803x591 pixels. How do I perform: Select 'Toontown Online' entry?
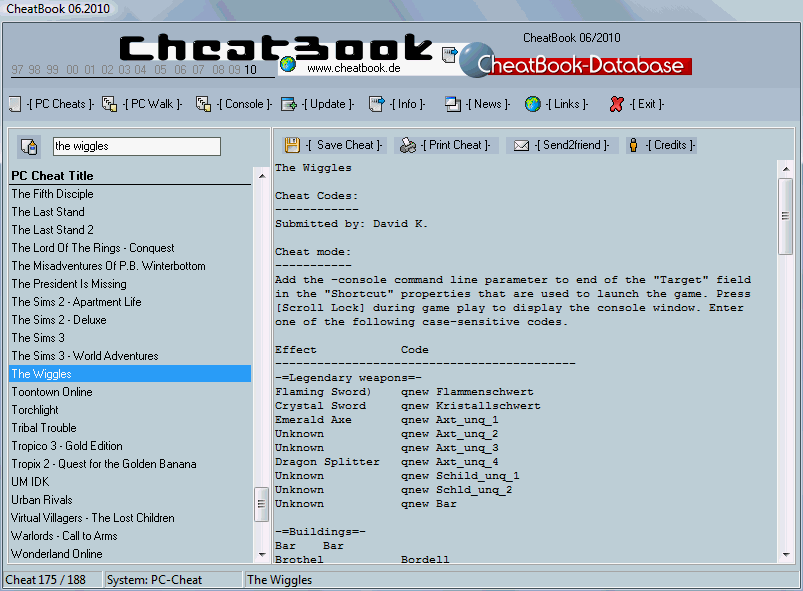pos(52,392)
